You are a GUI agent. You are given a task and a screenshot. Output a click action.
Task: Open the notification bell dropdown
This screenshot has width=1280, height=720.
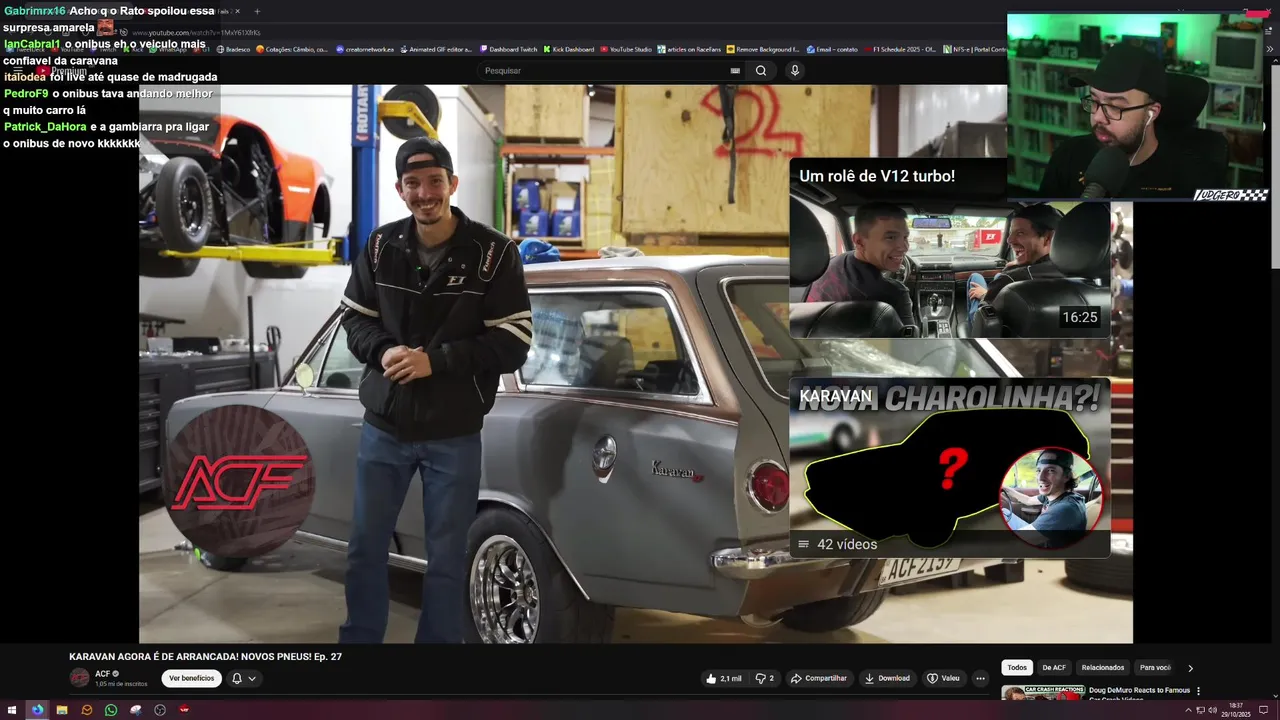[x=244, y=678]
